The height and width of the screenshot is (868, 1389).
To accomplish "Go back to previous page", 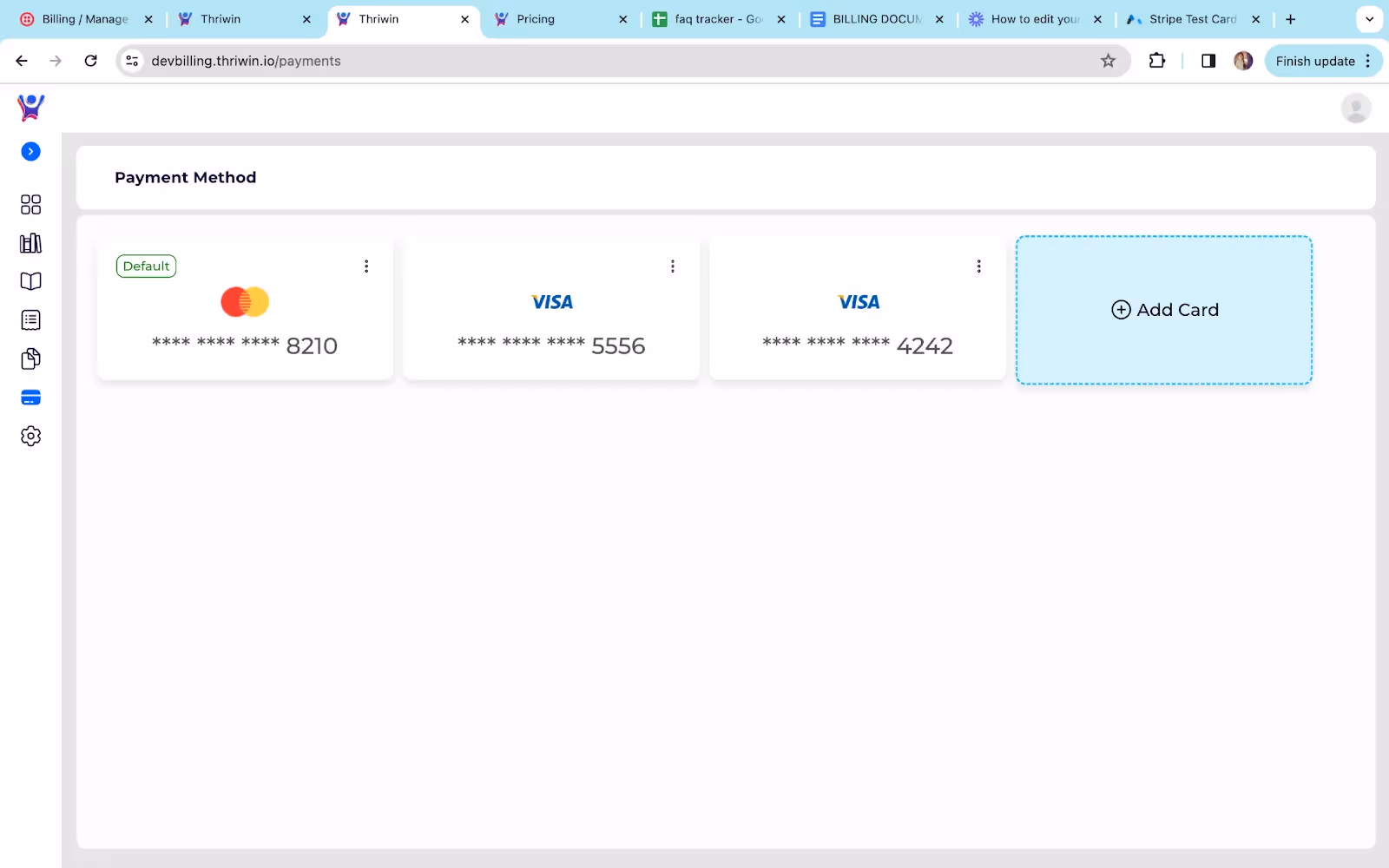I will [22, 61].
